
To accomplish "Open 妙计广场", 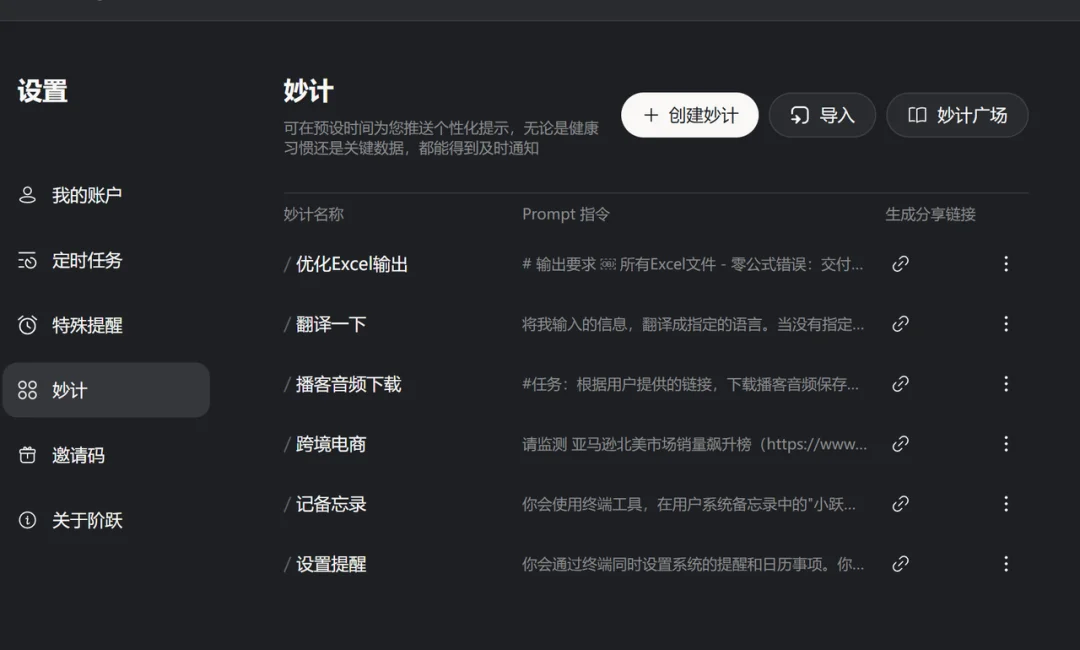I will click(956, 115).
